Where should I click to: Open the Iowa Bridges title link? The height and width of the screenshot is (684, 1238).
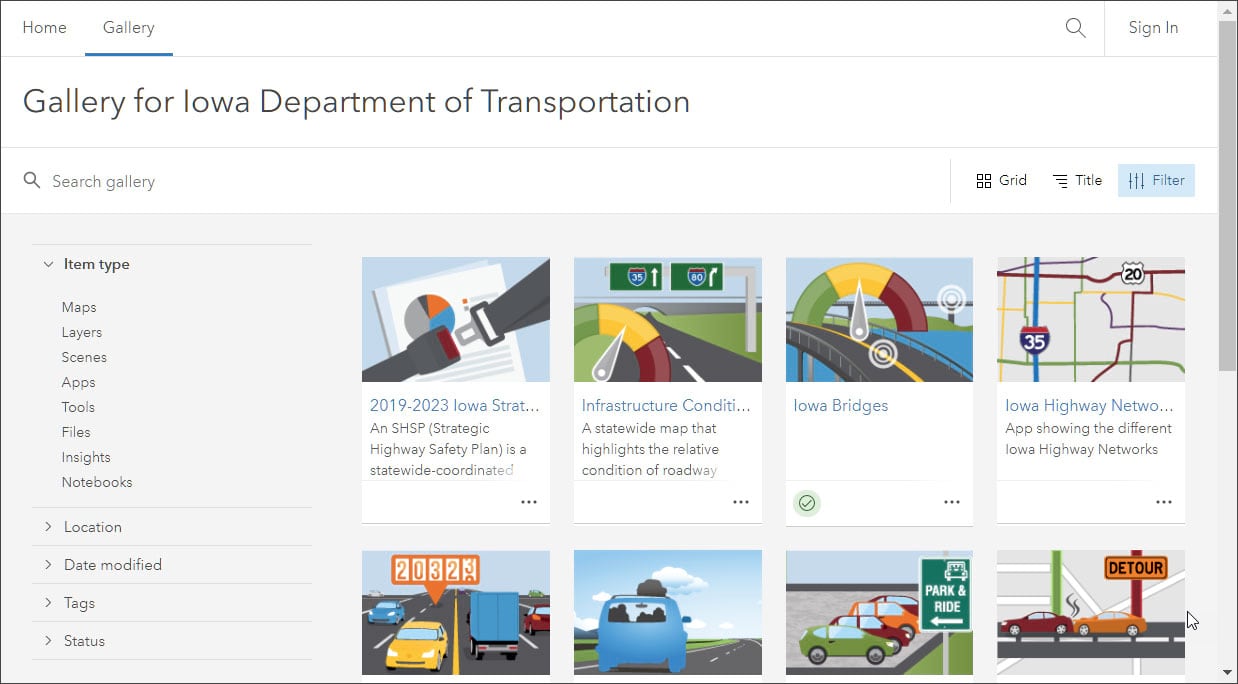[x=841, y=405]
